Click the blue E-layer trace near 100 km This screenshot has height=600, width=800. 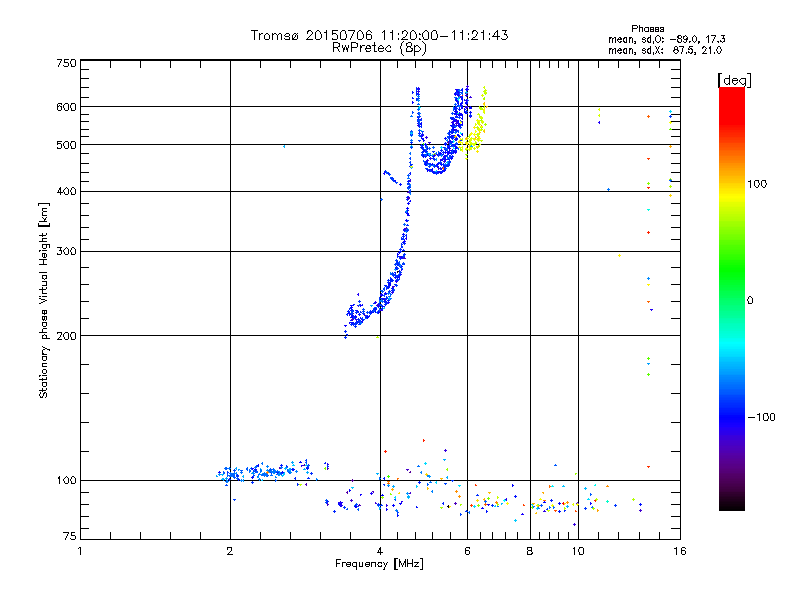[x=265, y=471]
